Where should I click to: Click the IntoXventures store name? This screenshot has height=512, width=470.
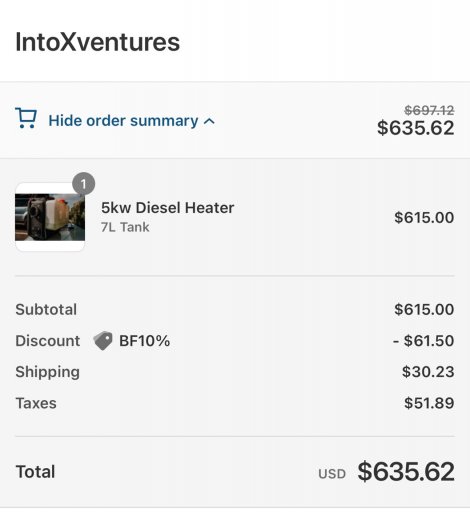pos(98,42)
